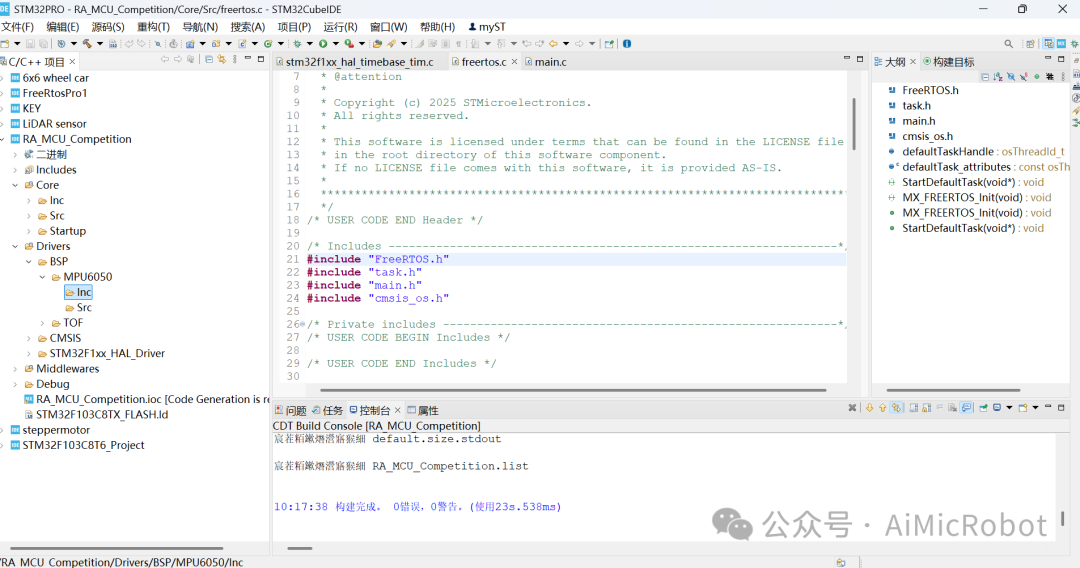The height and width of the screenshot is (568, 1080).
Task: Open the Open Console dropdown arrow
Action: tap(1035, 408)
